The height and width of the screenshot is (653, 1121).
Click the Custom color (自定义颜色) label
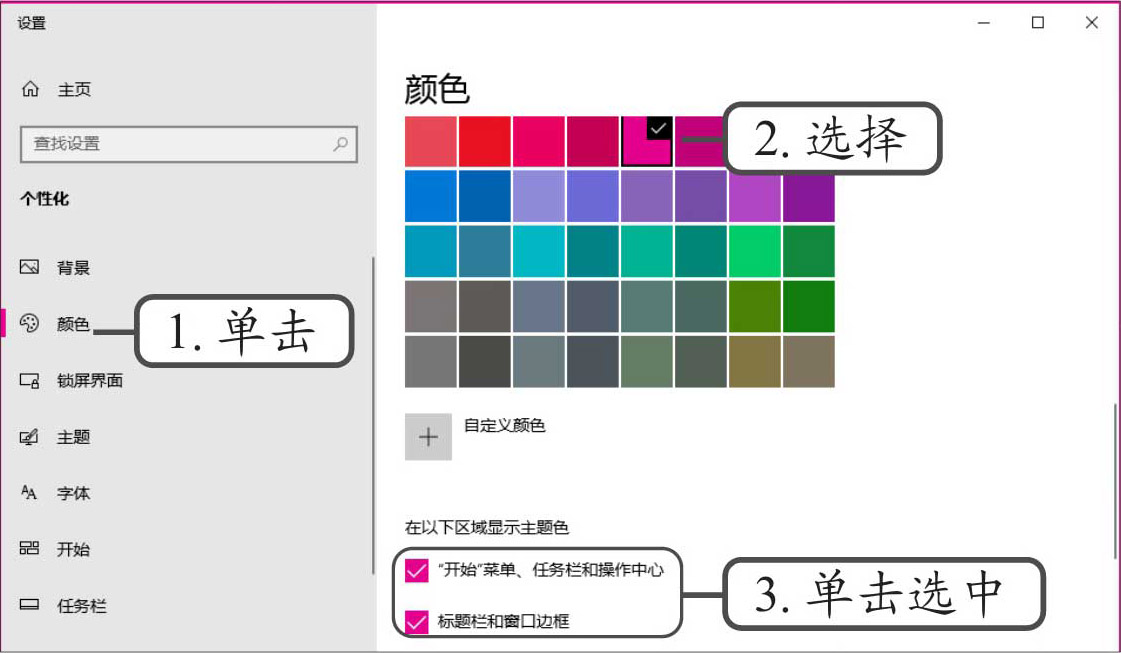pyautogui.click(x=505, y=425)
